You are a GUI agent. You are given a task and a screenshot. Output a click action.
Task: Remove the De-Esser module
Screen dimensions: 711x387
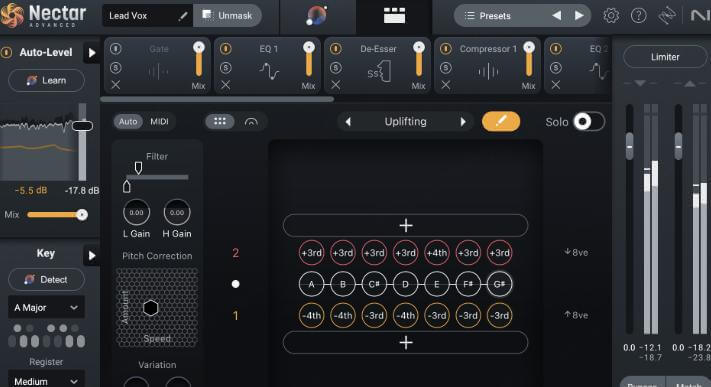tap(336, 85)
